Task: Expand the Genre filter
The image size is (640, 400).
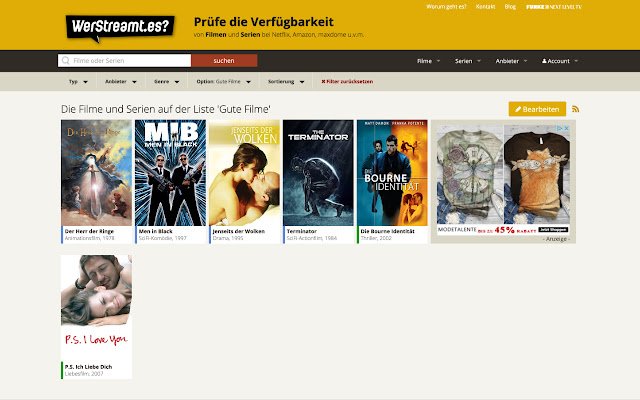Action: (x=166, y=82)
